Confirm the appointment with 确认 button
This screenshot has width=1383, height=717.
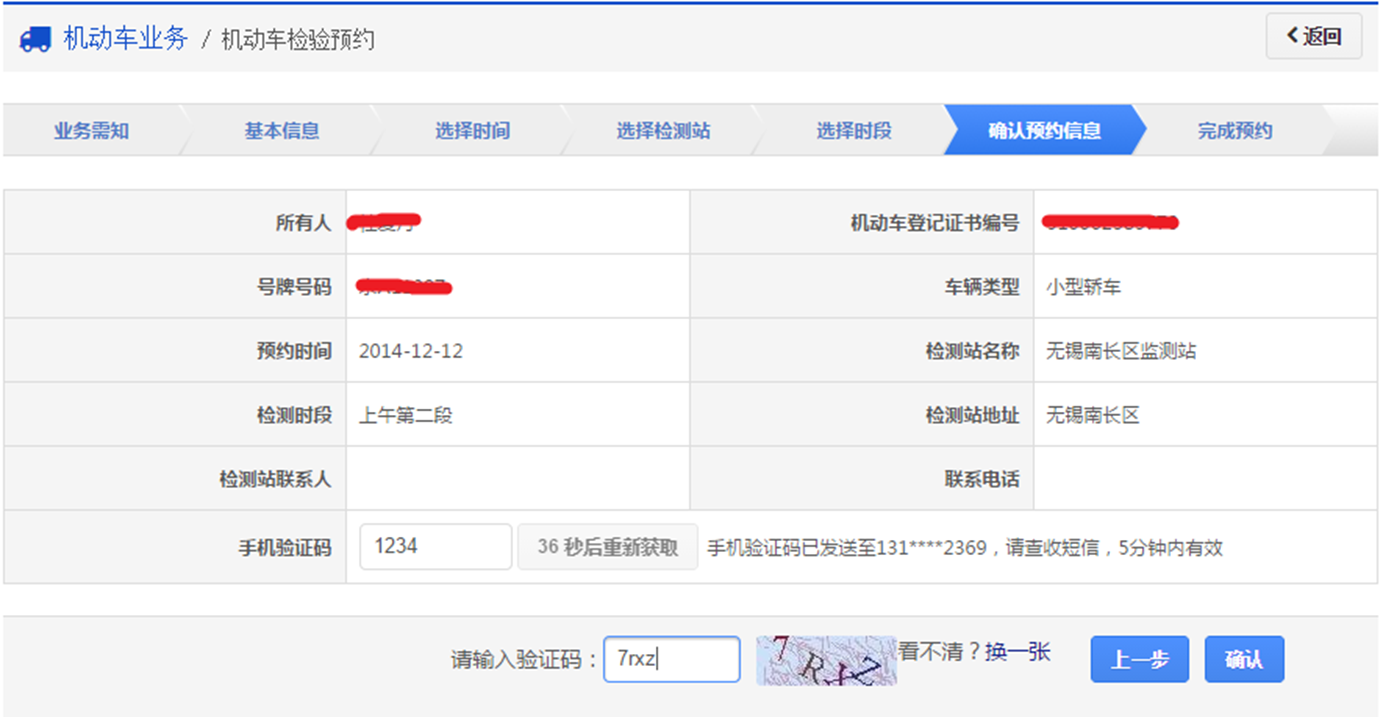pos(1243,660)
